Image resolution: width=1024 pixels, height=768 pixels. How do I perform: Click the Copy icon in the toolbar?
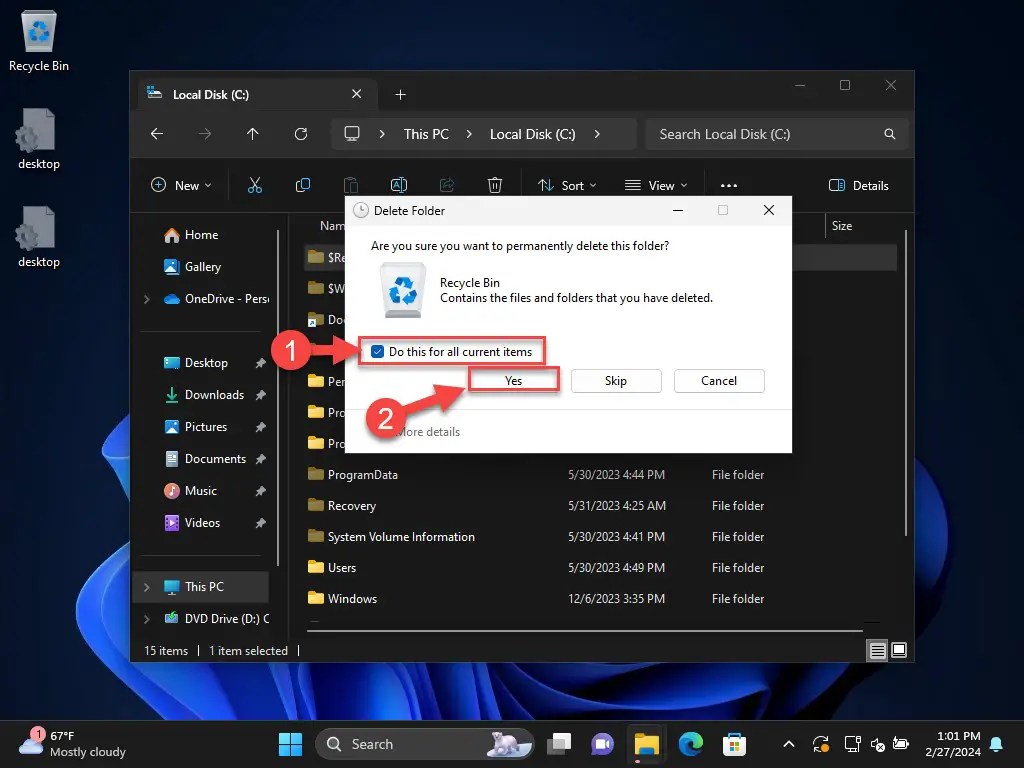click(303, 185)
